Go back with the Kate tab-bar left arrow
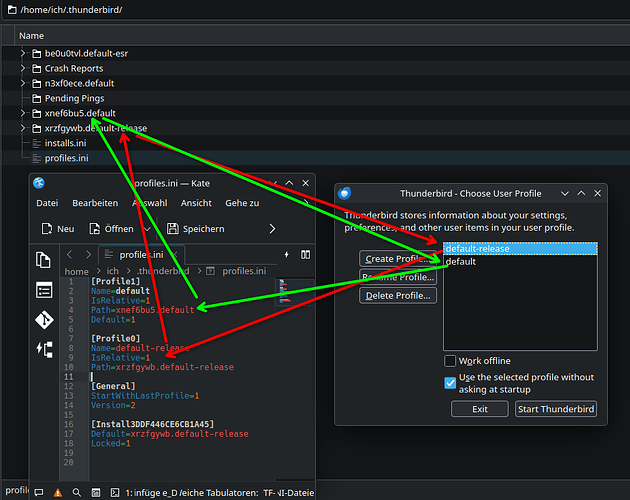 69,254
